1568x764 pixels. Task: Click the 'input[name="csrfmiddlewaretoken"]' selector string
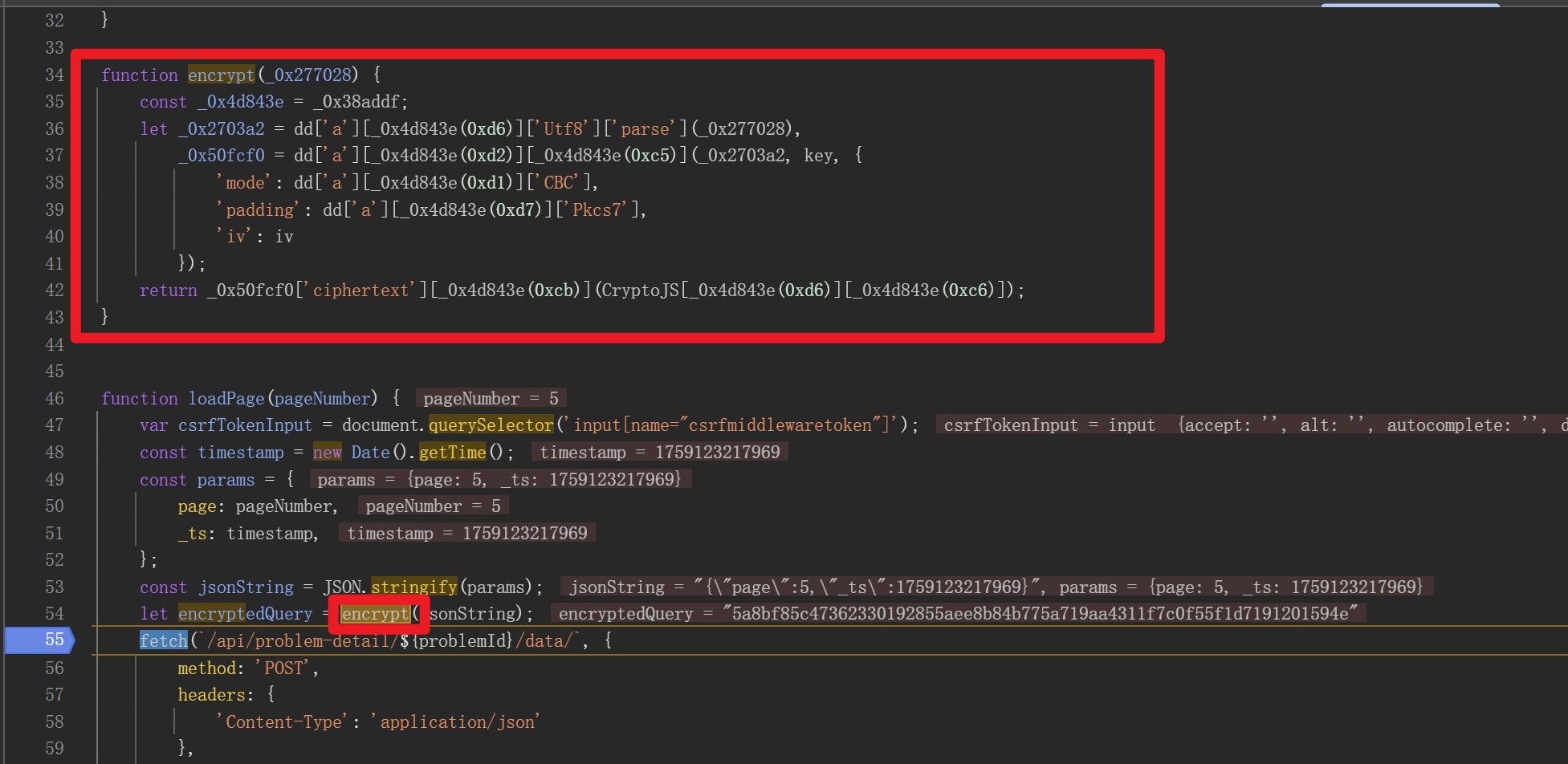[x=731, y=425]
